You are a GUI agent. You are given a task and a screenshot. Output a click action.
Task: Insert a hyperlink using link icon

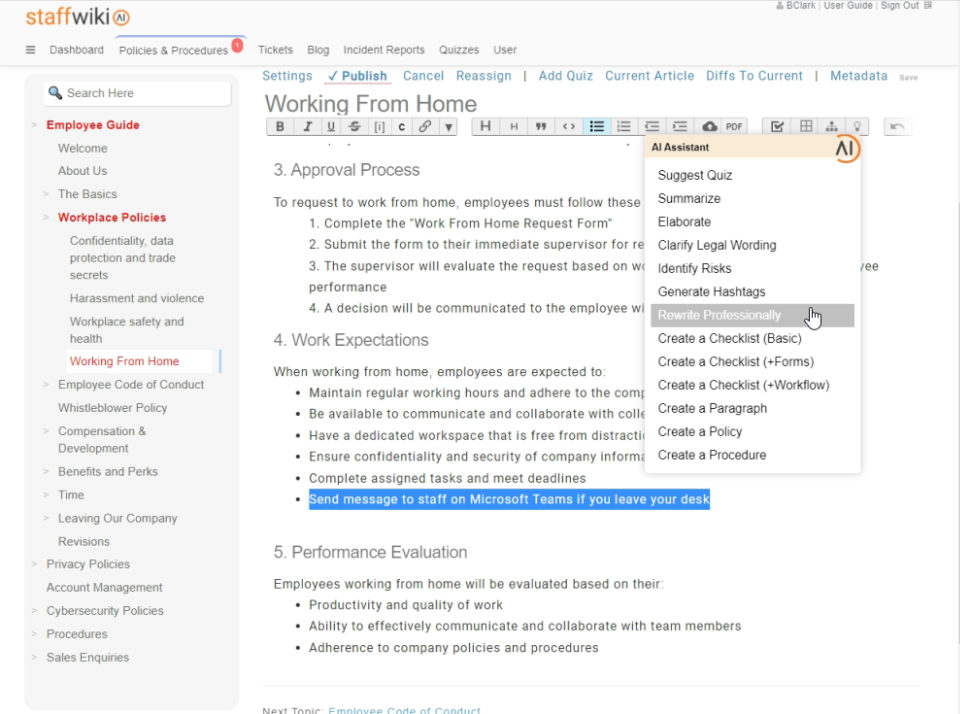coord(425,127)
